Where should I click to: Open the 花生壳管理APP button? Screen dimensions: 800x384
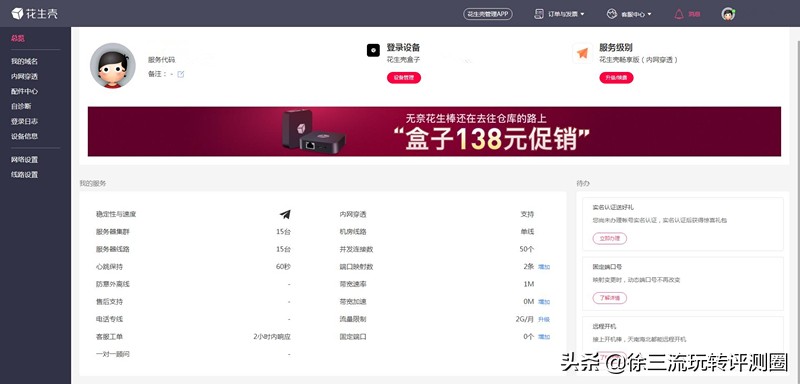(488, 14)
